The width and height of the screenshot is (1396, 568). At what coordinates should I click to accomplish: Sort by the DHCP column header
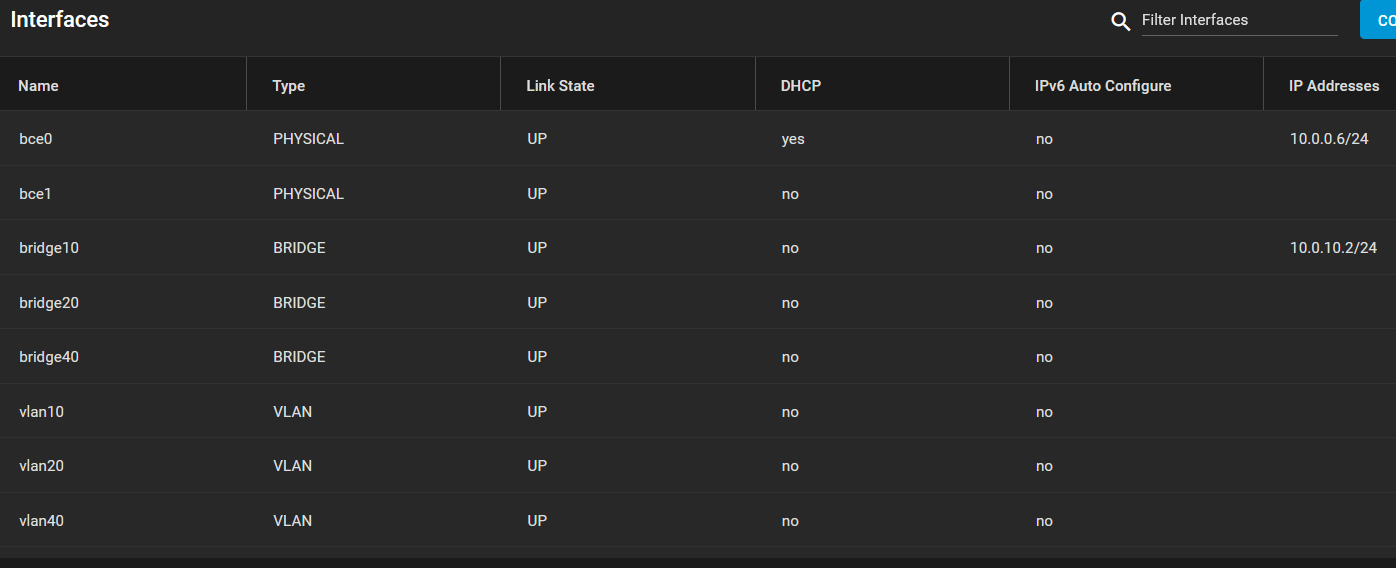(800, 86)
